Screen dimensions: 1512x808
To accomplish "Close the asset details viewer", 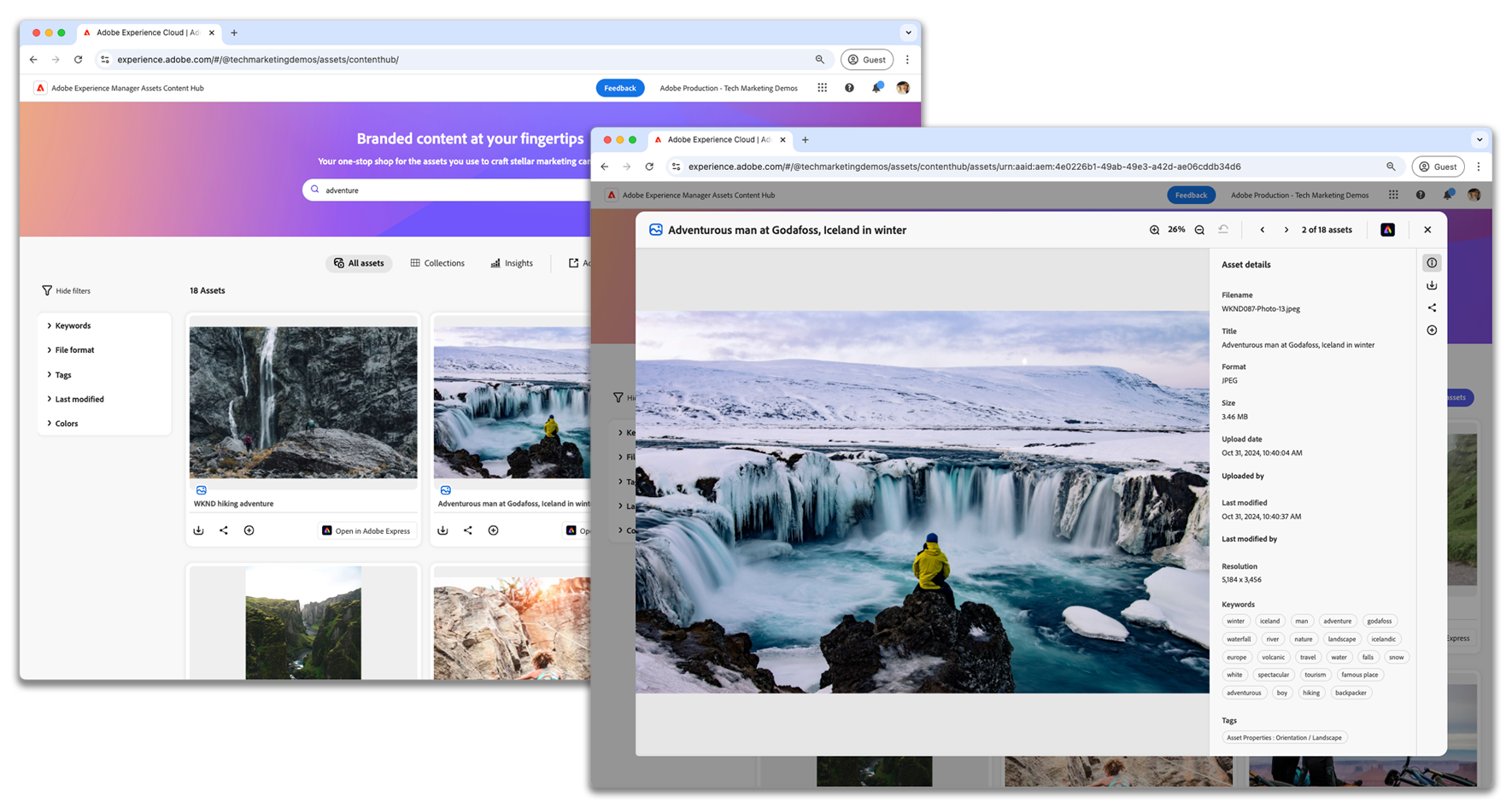I will 1427,230.
